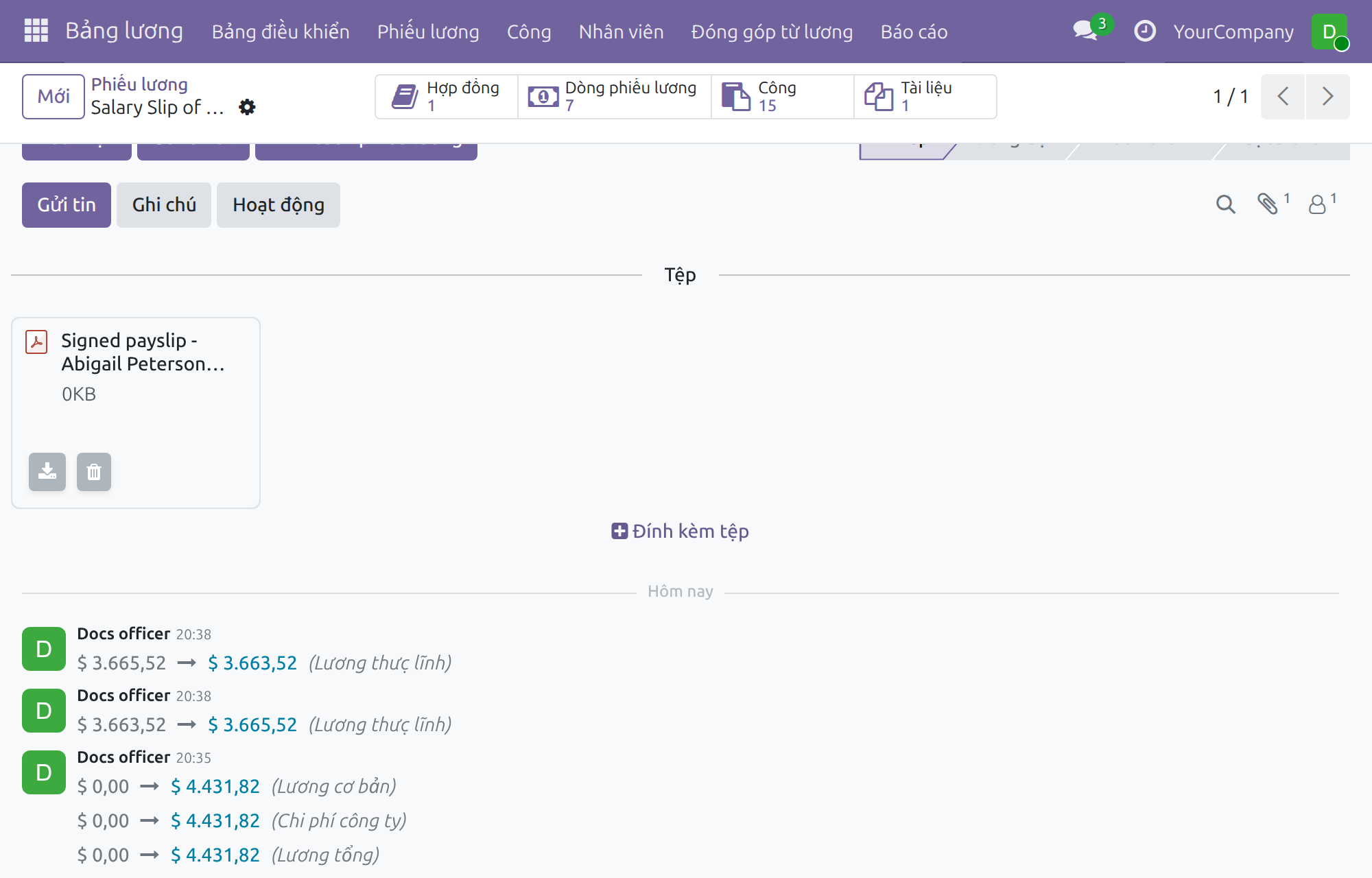This screenshot has width=1372, height=878.
Task: Open Dòng phiếu lương payslip lines
Action: pos(614,97)
